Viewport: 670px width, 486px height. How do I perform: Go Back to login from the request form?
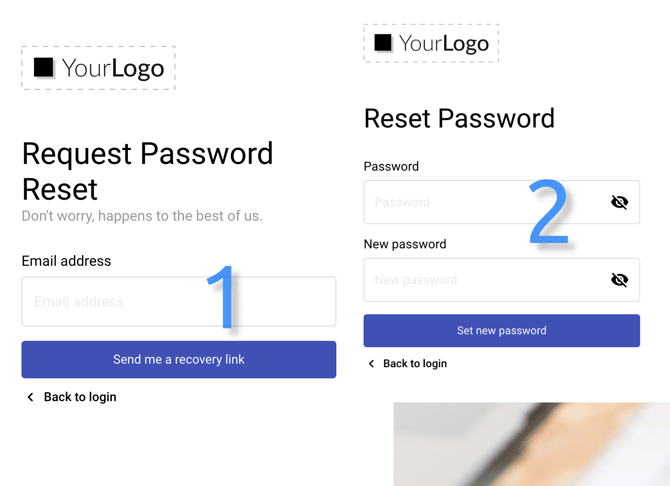(x=79, y=397)
